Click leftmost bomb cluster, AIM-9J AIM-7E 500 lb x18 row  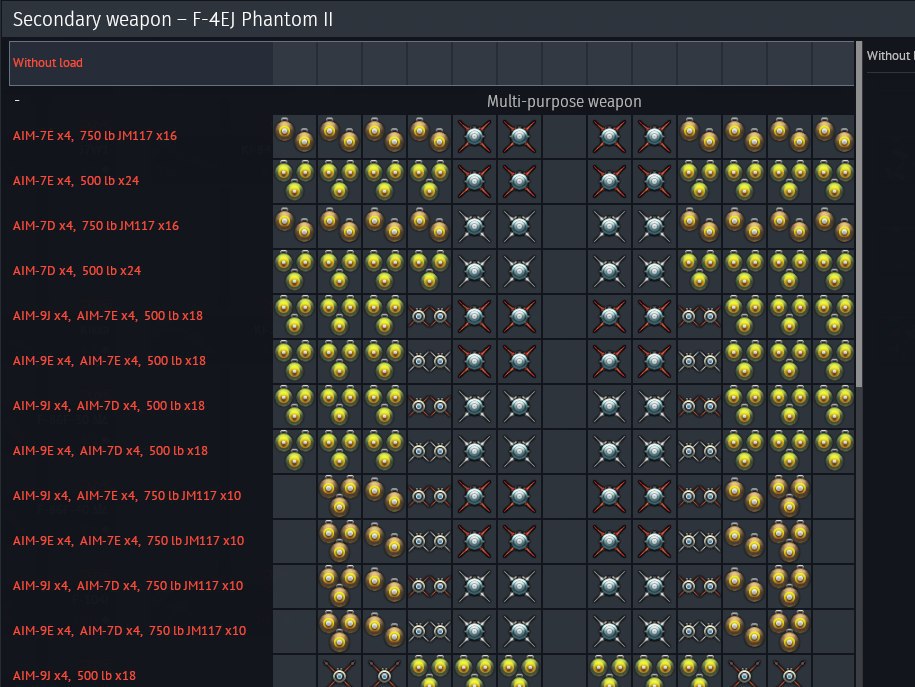point(295,315)
